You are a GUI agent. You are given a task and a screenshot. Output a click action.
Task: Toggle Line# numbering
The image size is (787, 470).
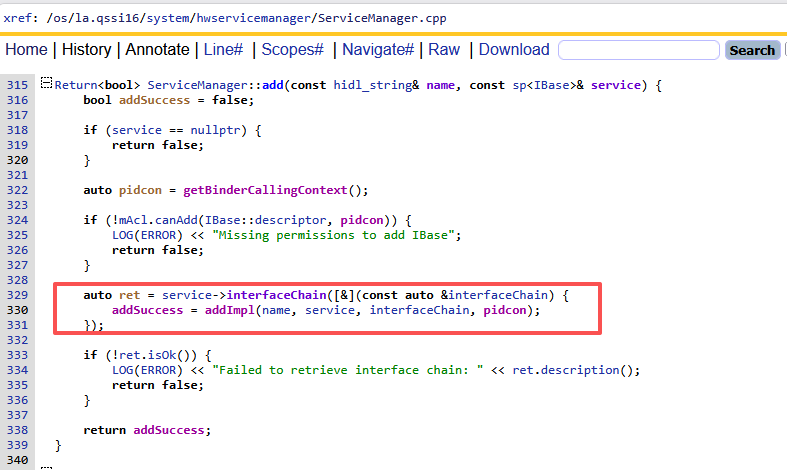(223, 50)
